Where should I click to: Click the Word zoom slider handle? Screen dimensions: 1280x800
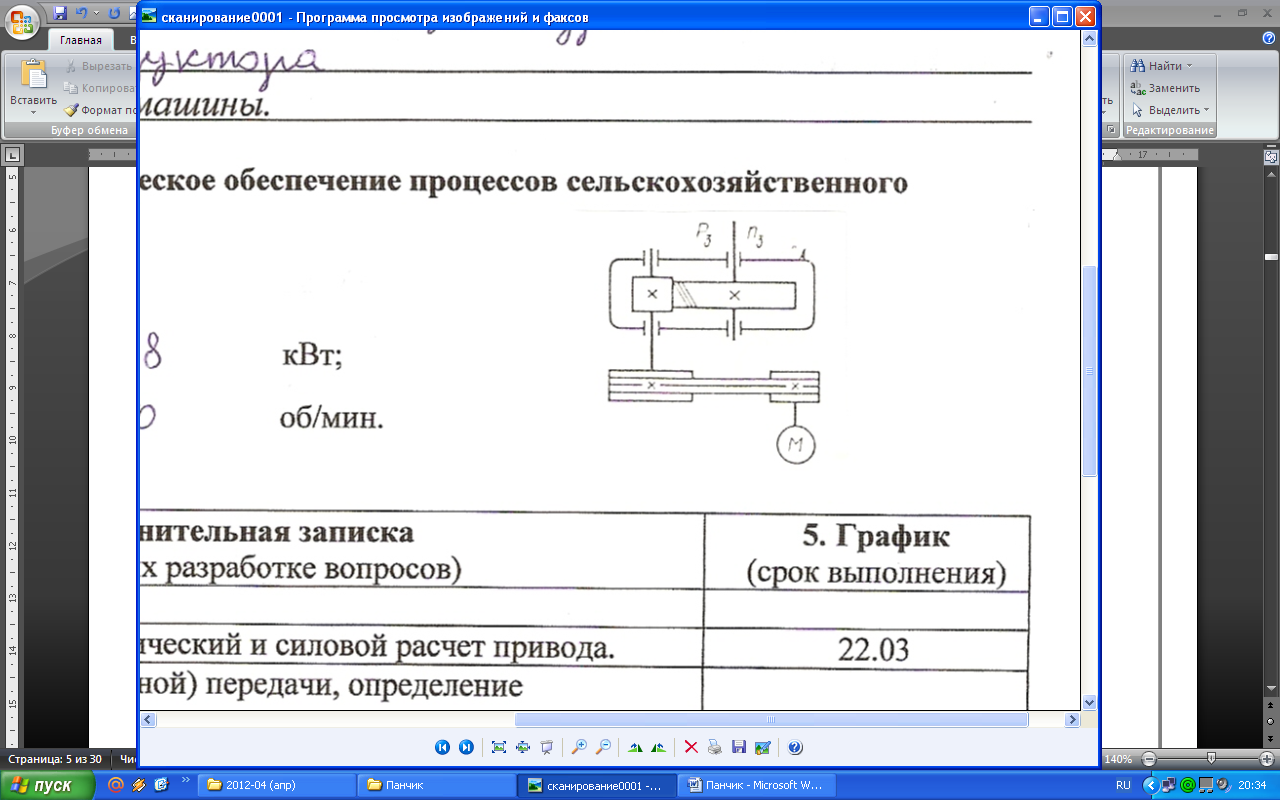[1212, 759]
